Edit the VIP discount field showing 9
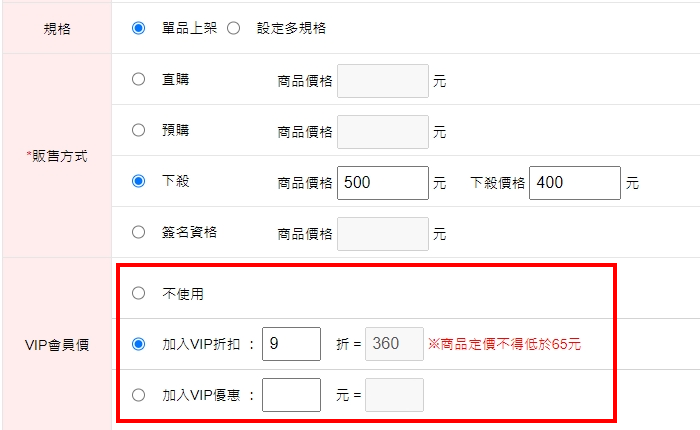The width and height of the screenshot is (700, 430). click(x=291, y=345)
